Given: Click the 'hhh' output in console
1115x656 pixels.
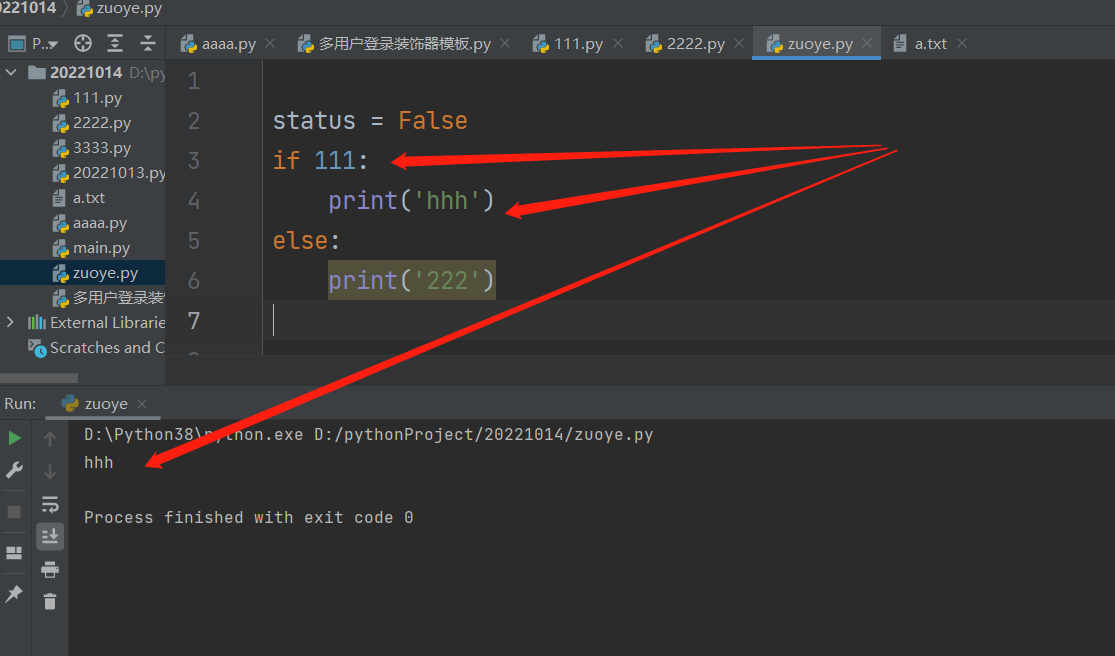Looking at the screenshot, I should coord(99,463).
